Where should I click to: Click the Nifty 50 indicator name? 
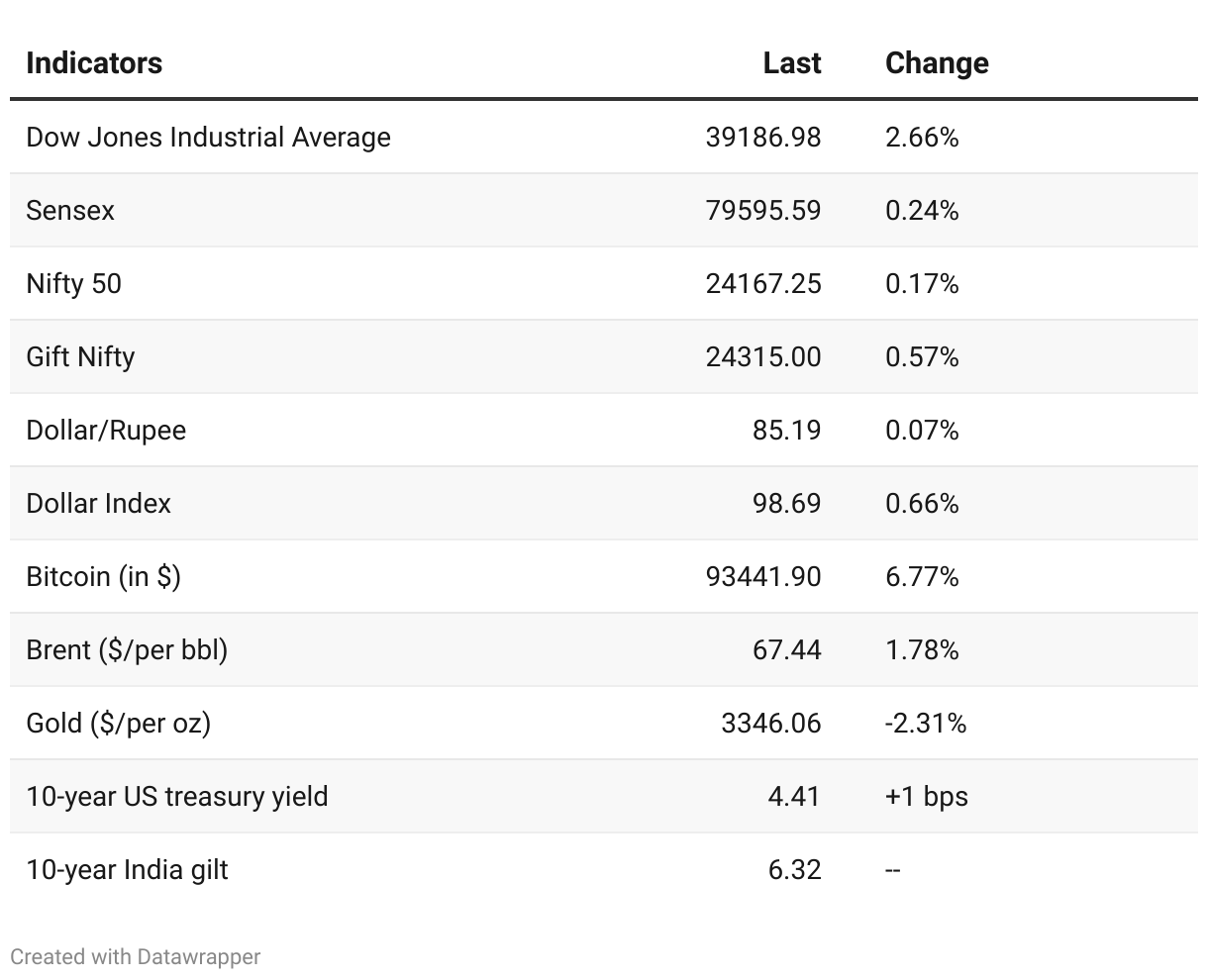(73, 283)
